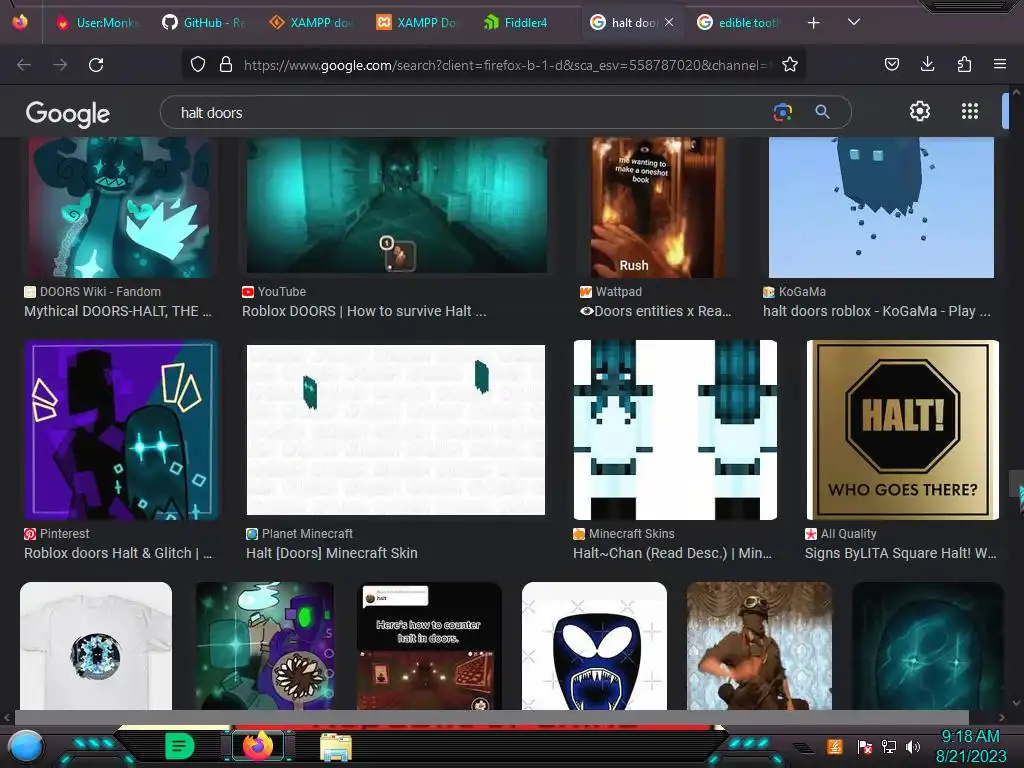This screenshot has height=768, width=1024.
Task: Expand the list all tabs chevron
Action: (853, 22)
